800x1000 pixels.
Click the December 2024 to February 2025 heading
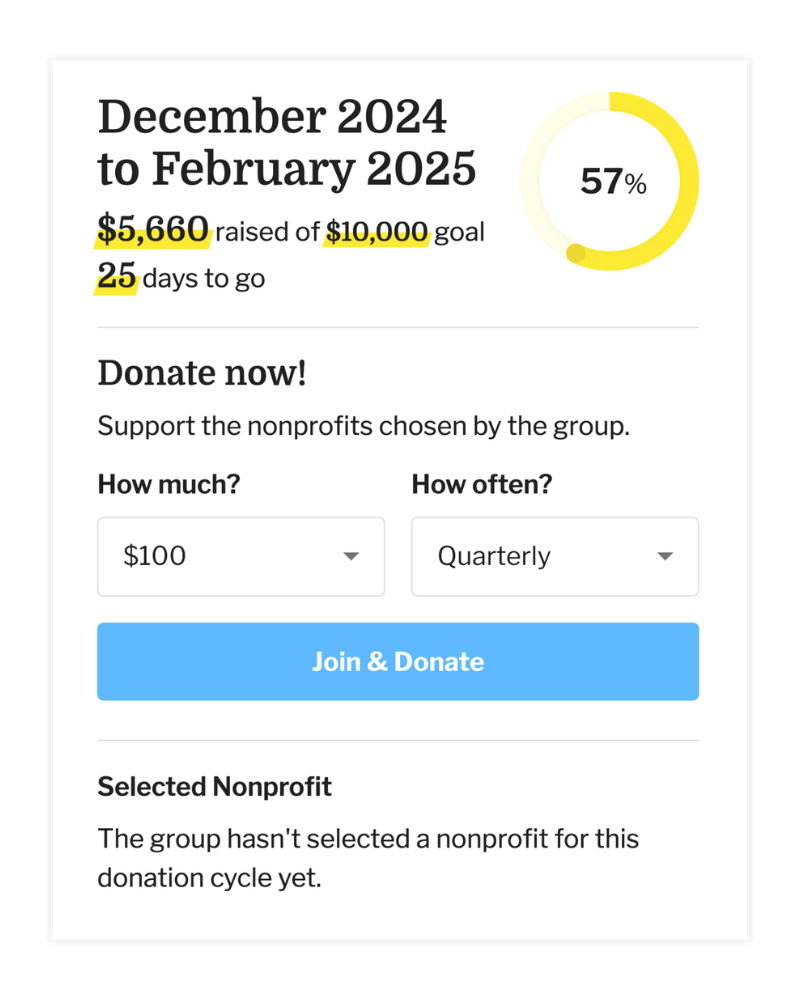[x=286, y=143]
